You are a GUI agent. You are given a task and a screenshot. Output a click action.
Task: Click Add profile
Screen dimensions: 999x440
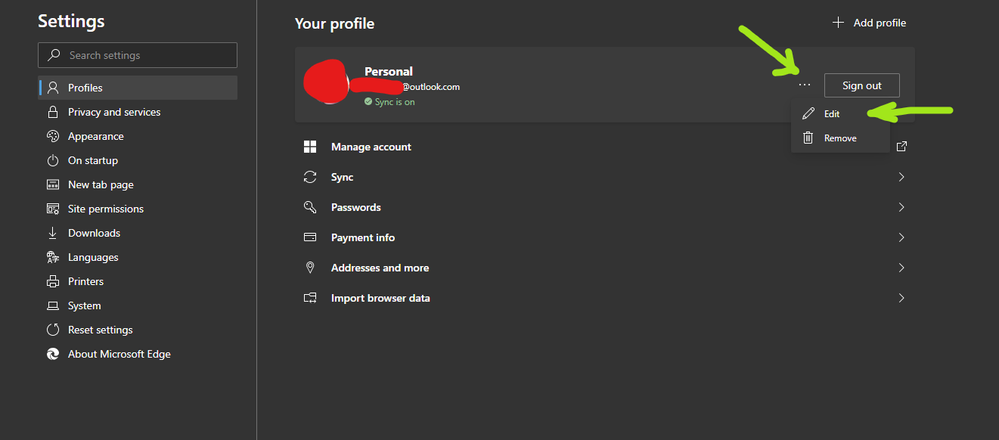pos(869,23)
